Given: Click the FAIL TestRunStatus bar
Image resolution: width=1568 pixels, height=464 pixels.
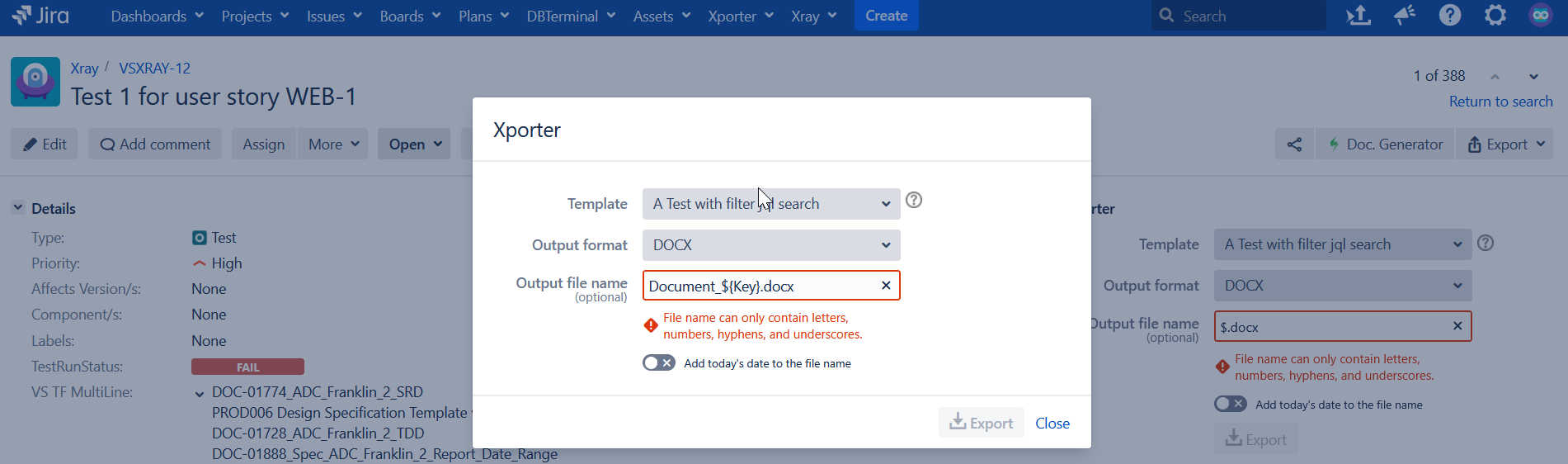Looking at the screenshot, I should coord(247,367).
